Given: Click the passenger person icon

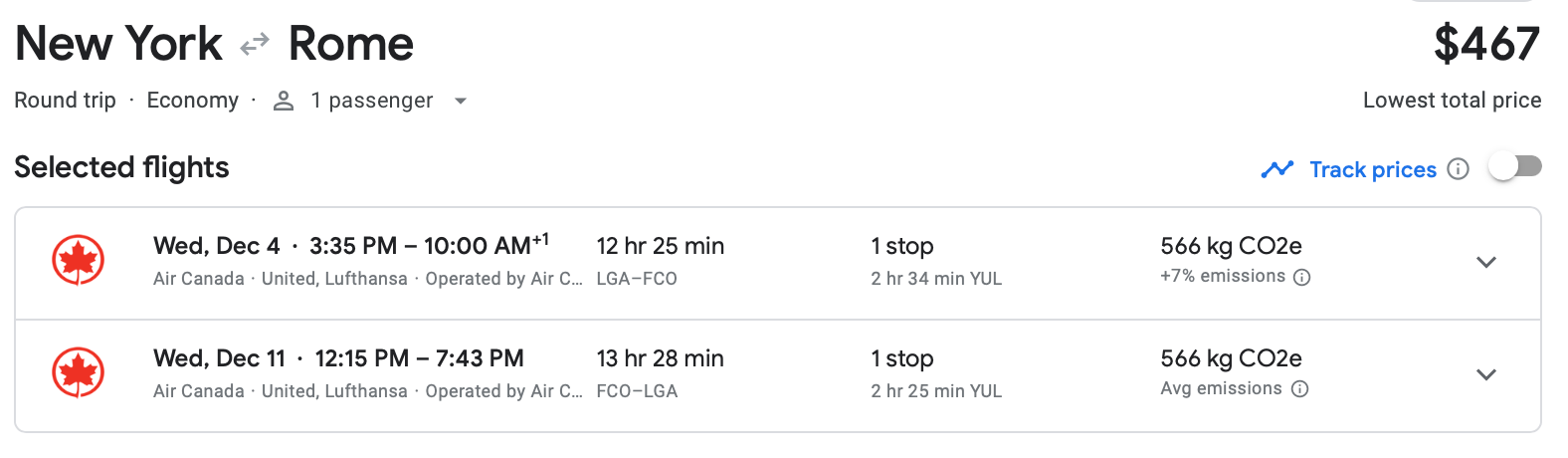Looking at the screenshot, I should tap(284, 101).
